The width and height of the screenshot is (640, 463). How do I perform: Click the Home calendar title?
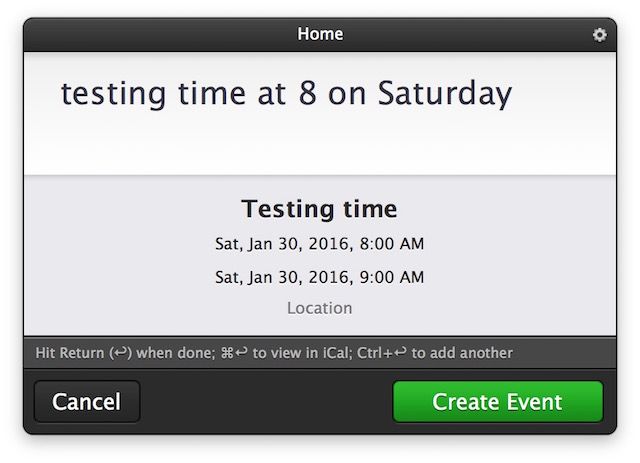coord(320,35)
